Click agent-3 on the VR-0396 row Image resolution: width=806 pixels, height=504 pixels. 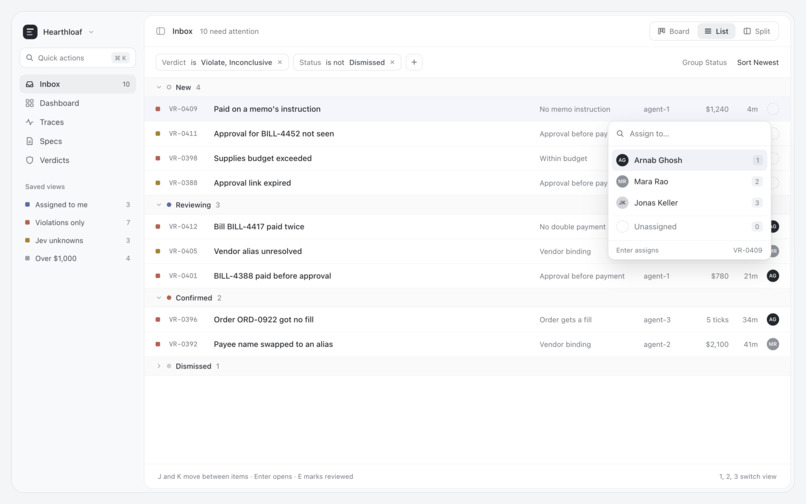coord(657,320)
